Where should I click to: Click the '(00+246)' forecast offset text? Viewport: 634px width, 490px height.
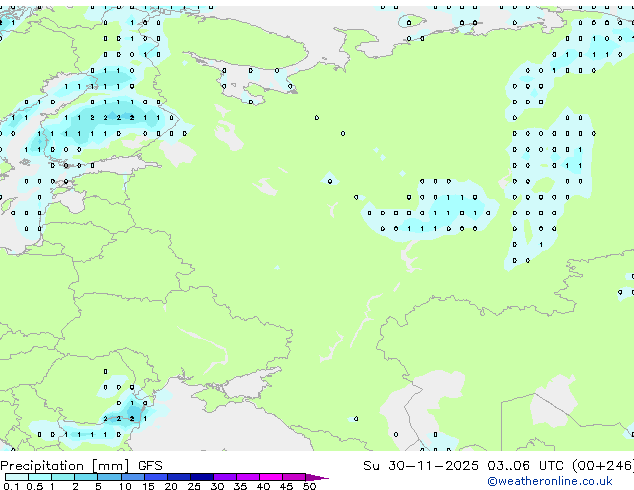click(x=603, y=466)
